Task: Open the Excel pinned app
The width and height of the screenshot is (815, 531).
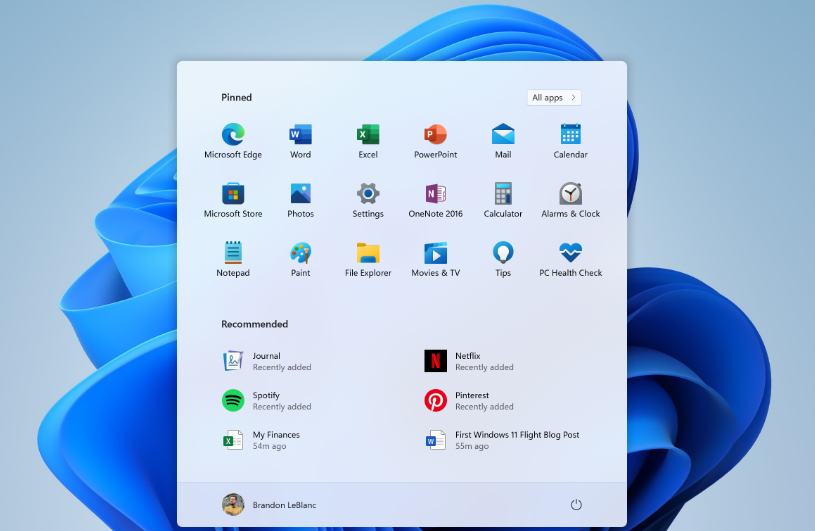Action: click(368, 141)
